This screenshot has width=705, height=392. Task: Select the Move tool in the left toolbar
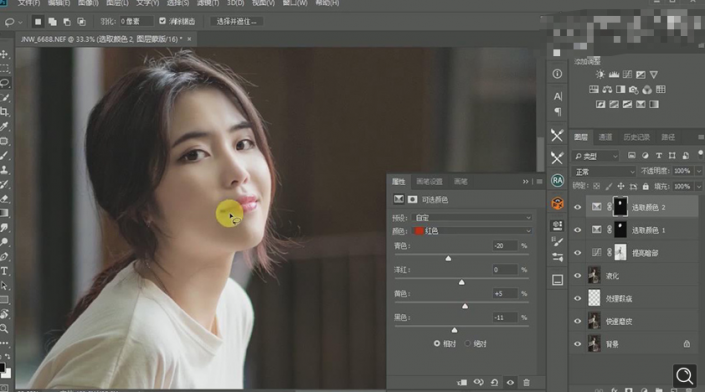[4, 54]
